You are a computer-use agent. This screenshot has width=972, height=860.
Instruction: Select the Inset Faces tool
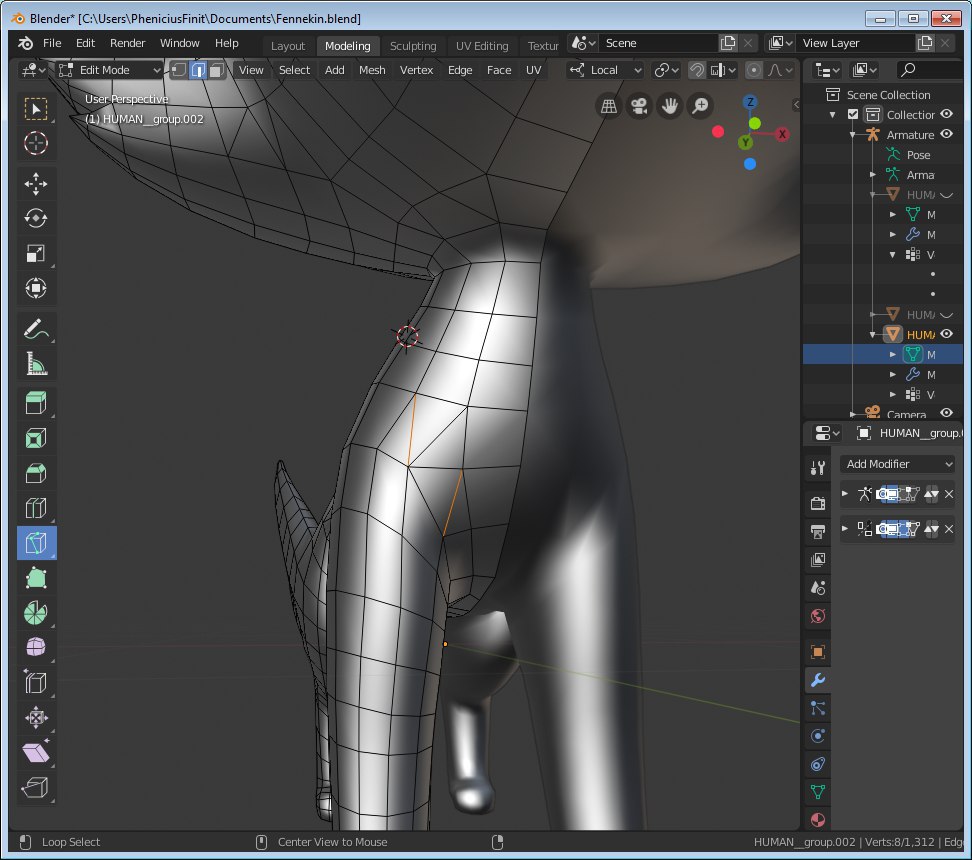(x=36, y=438)
